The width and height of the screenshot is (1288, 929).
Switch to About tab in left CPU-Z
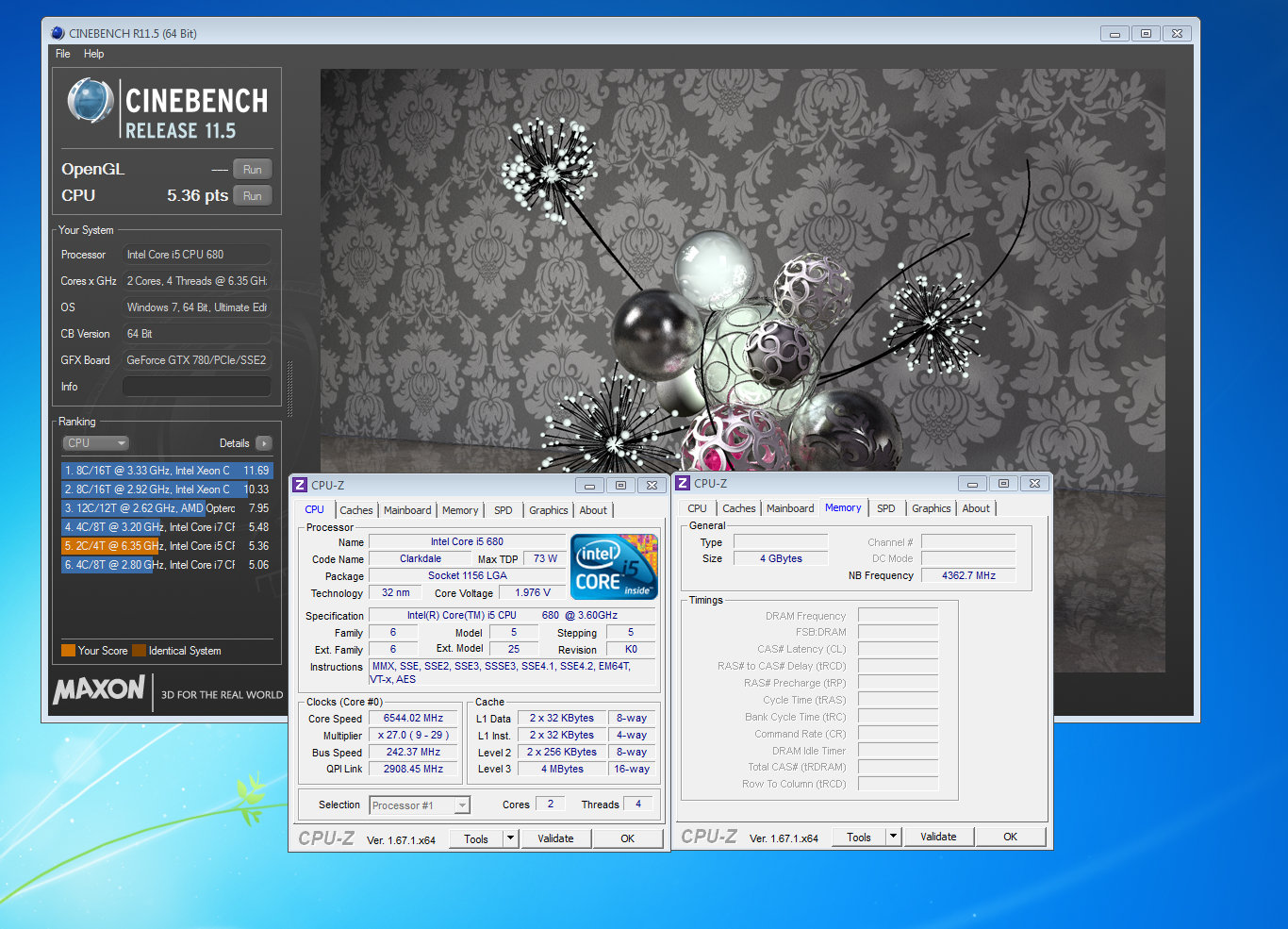(x=593, y=510)
